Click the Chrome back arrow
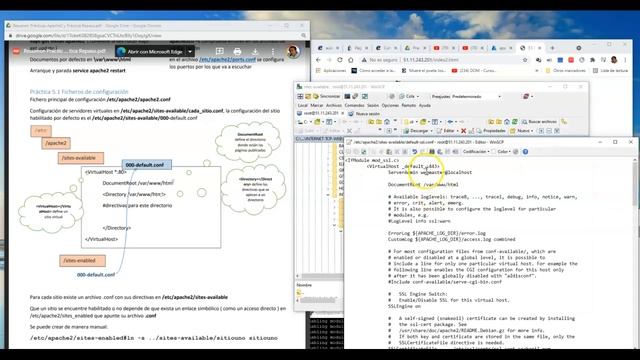This screenshot has height=360, width=640. [319, 60]
